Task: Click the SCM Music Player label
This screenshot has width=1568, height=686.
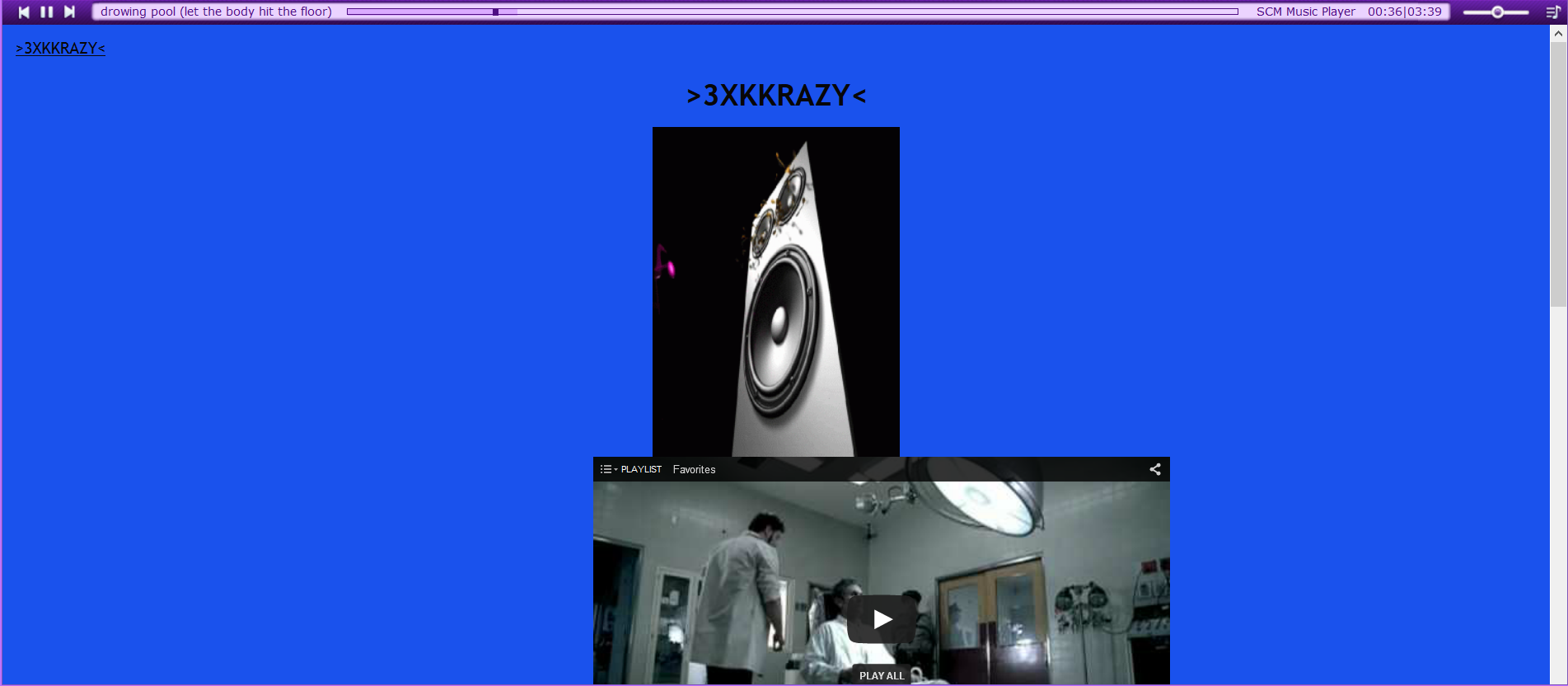Action: click(x=1305, y=12)
